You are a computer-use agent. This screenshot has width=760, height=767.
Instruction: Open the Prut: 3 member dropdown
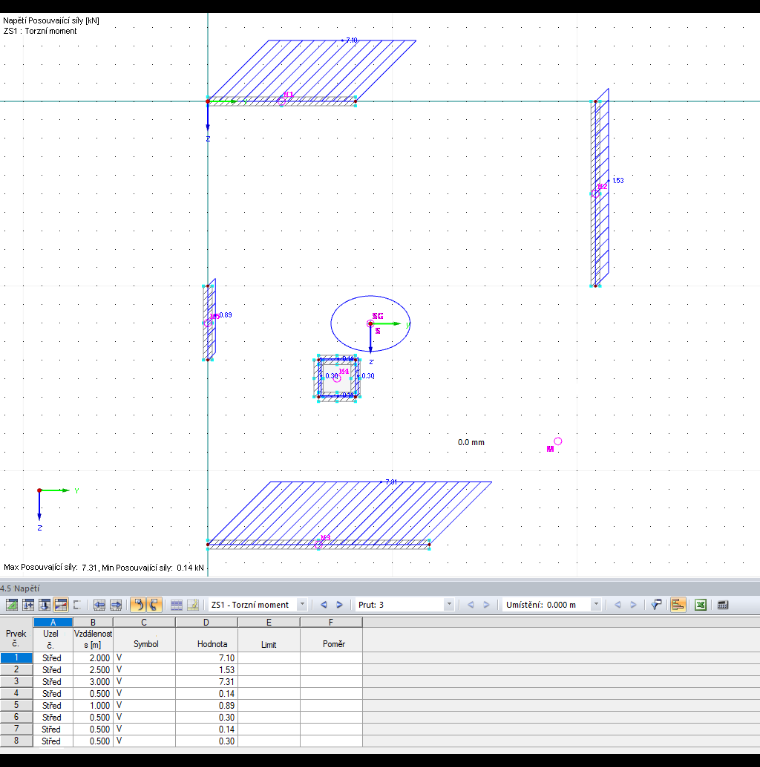[x=448, y=605]
